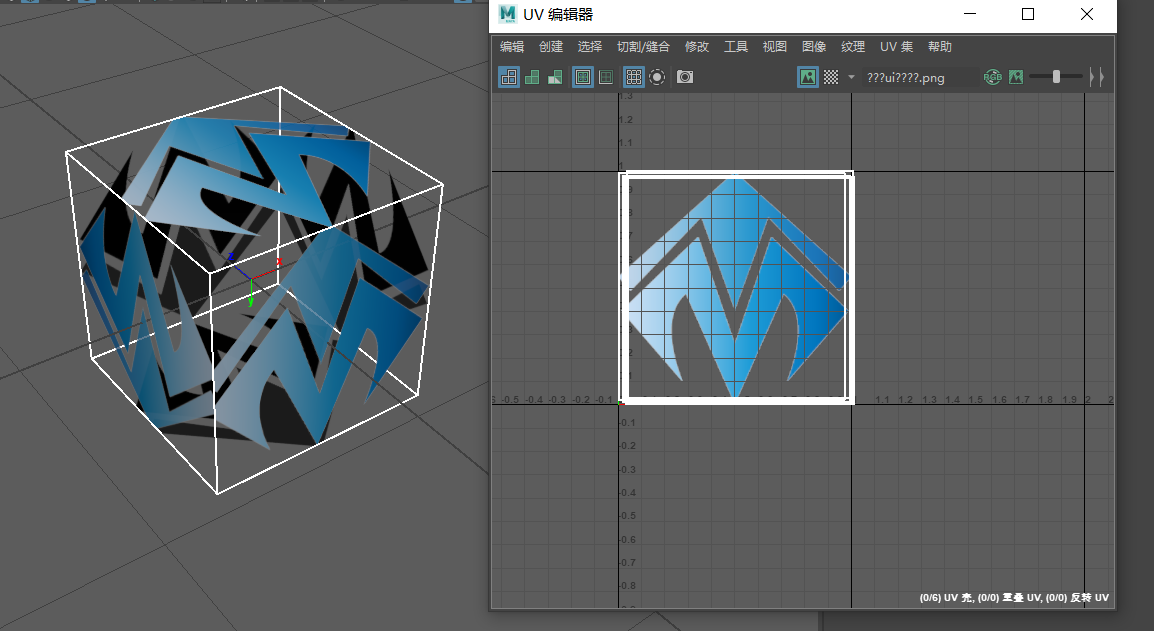The width and height of the screenshot is (1154, 631).
Task: Expand the collapsed toolbar section arrows
Action: pyautogui.click(x=1097, y=77)
